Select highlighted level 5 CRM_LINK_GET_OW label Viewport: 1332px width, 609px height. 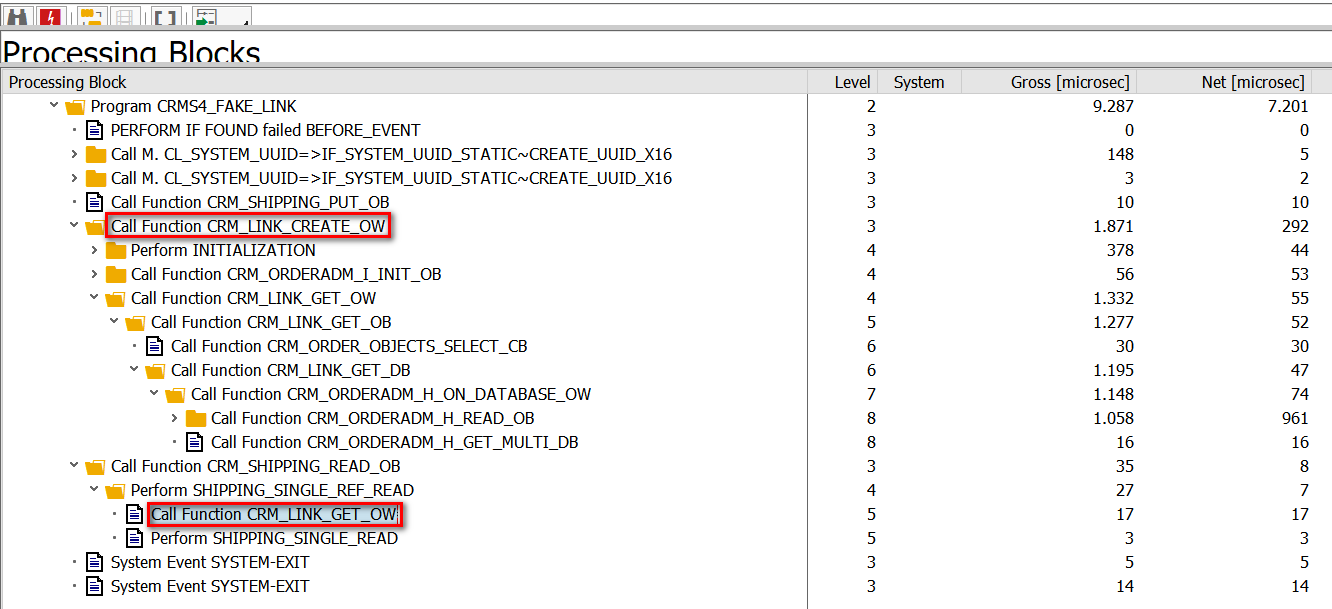click(274, 514)
